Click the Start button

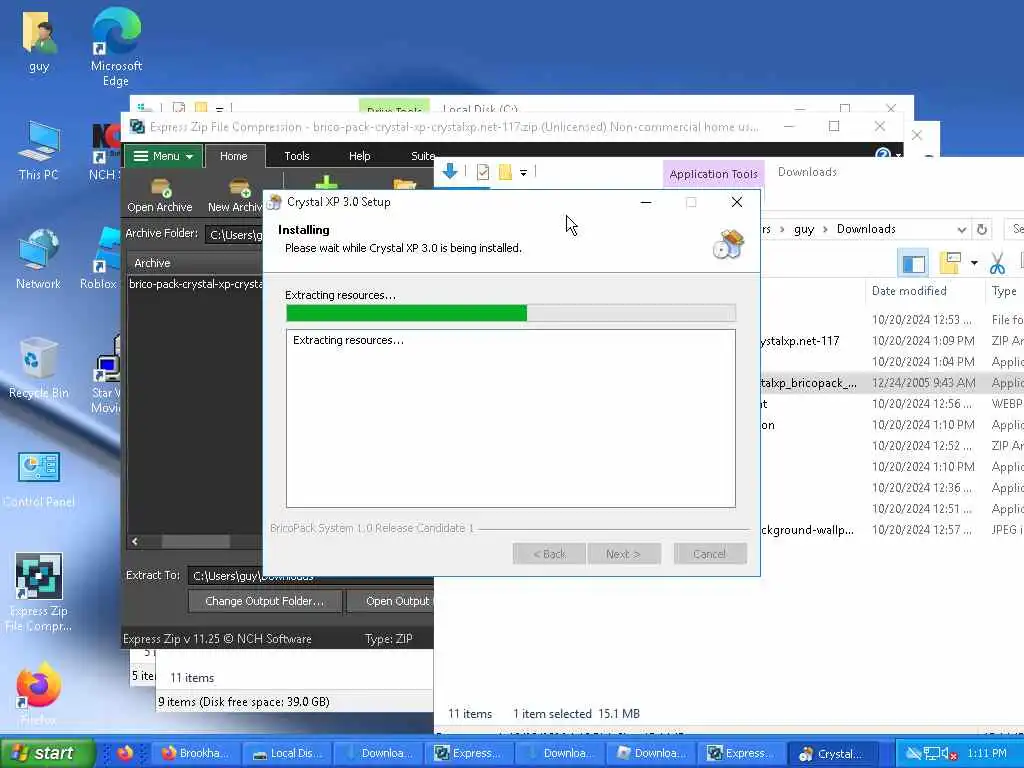coord(47,753)
